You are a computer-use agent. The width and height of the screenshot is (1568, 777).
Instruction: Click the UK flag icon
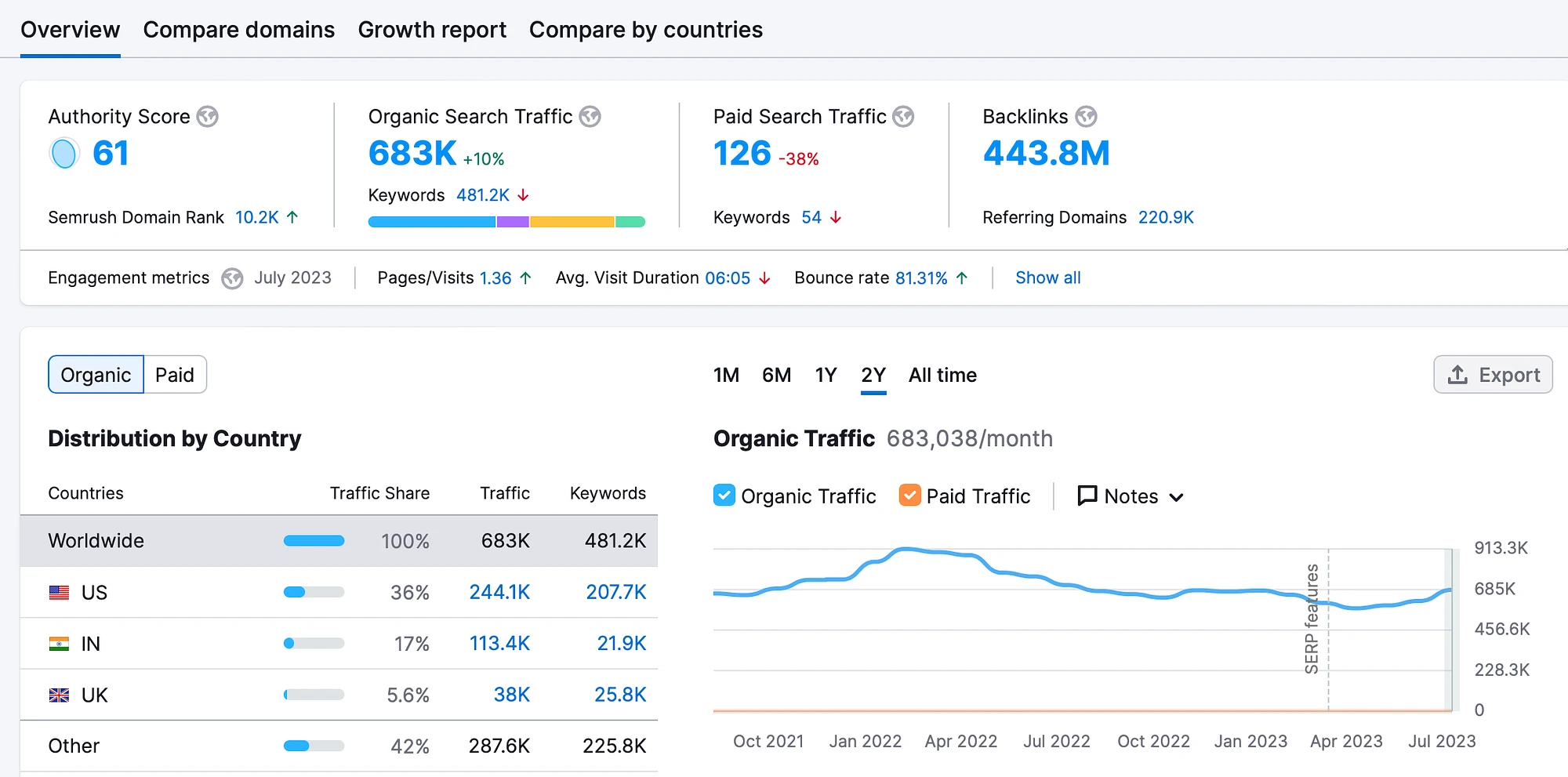click(x=59, y=695)
